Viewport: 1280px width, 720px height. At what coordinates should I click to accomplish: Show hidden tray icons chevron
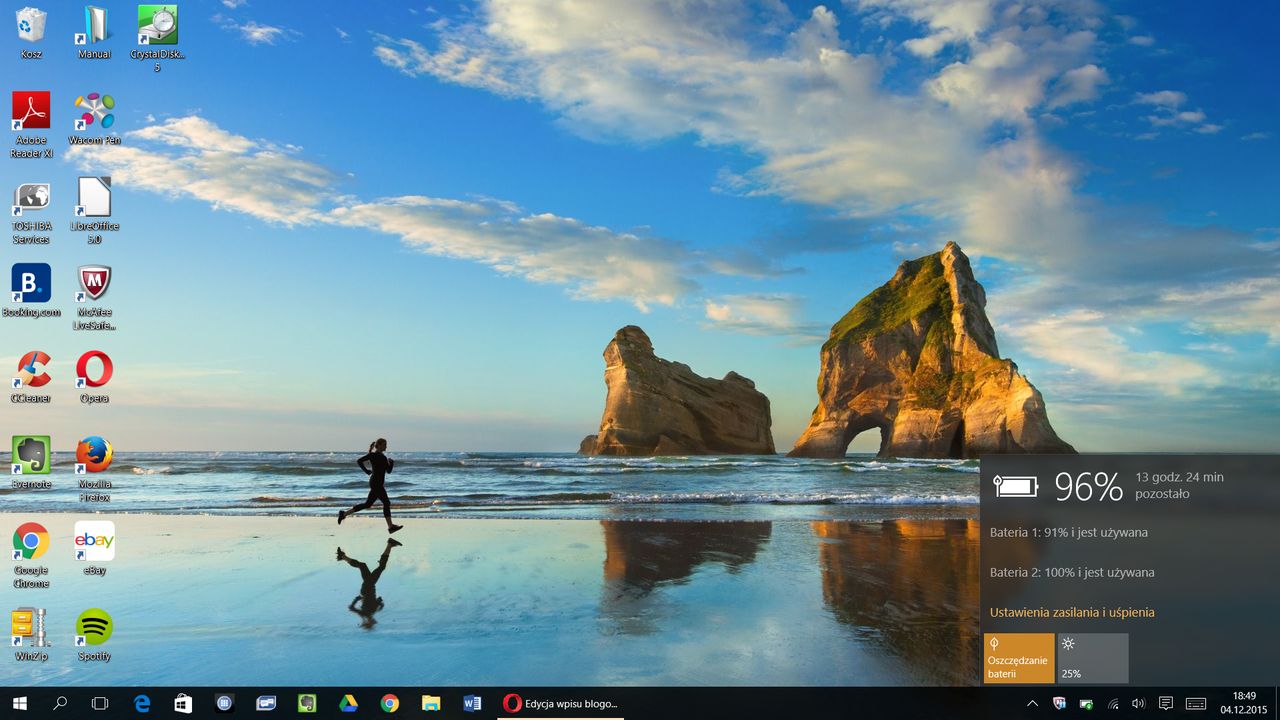tap(1032, 703)
